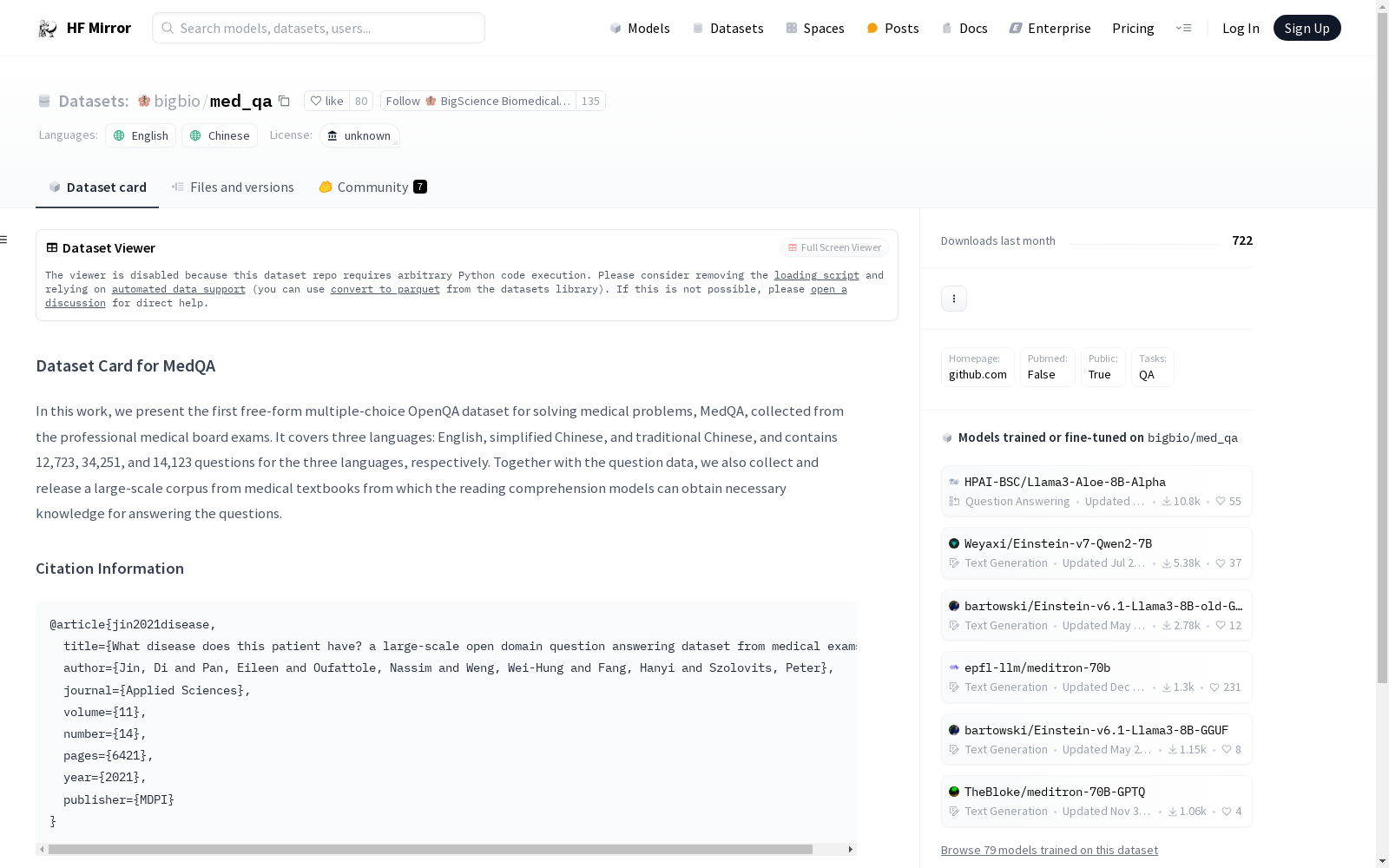
Task: Click the scroll left arrow of citation block
Action: click(x=42, y=849)
